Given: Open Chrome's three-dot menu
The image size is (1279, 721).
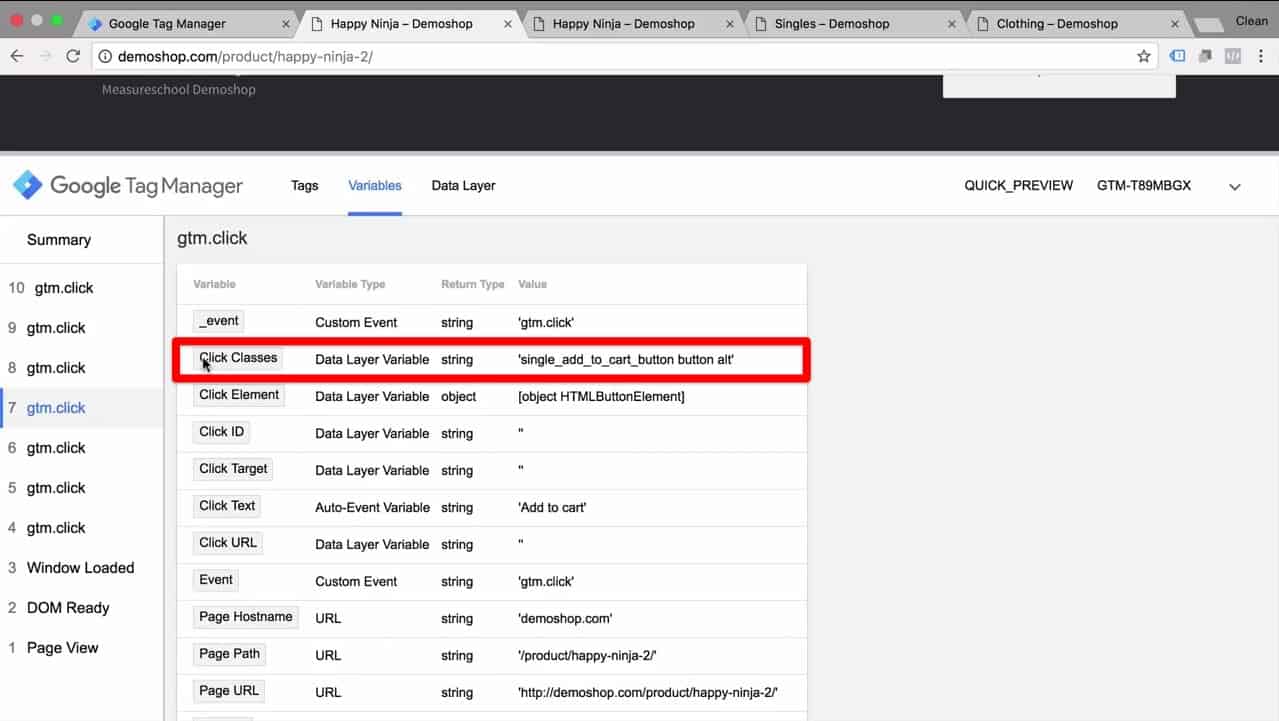Looking at the screenshot, I should tap(1262, 57).
